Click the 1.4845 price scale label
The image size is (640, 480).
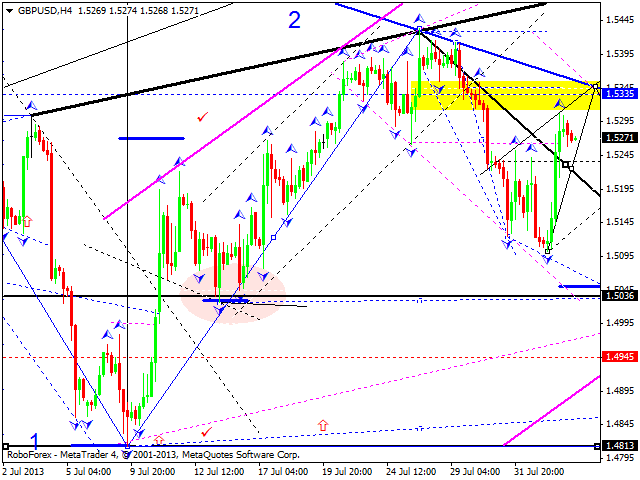pos(620,424)
